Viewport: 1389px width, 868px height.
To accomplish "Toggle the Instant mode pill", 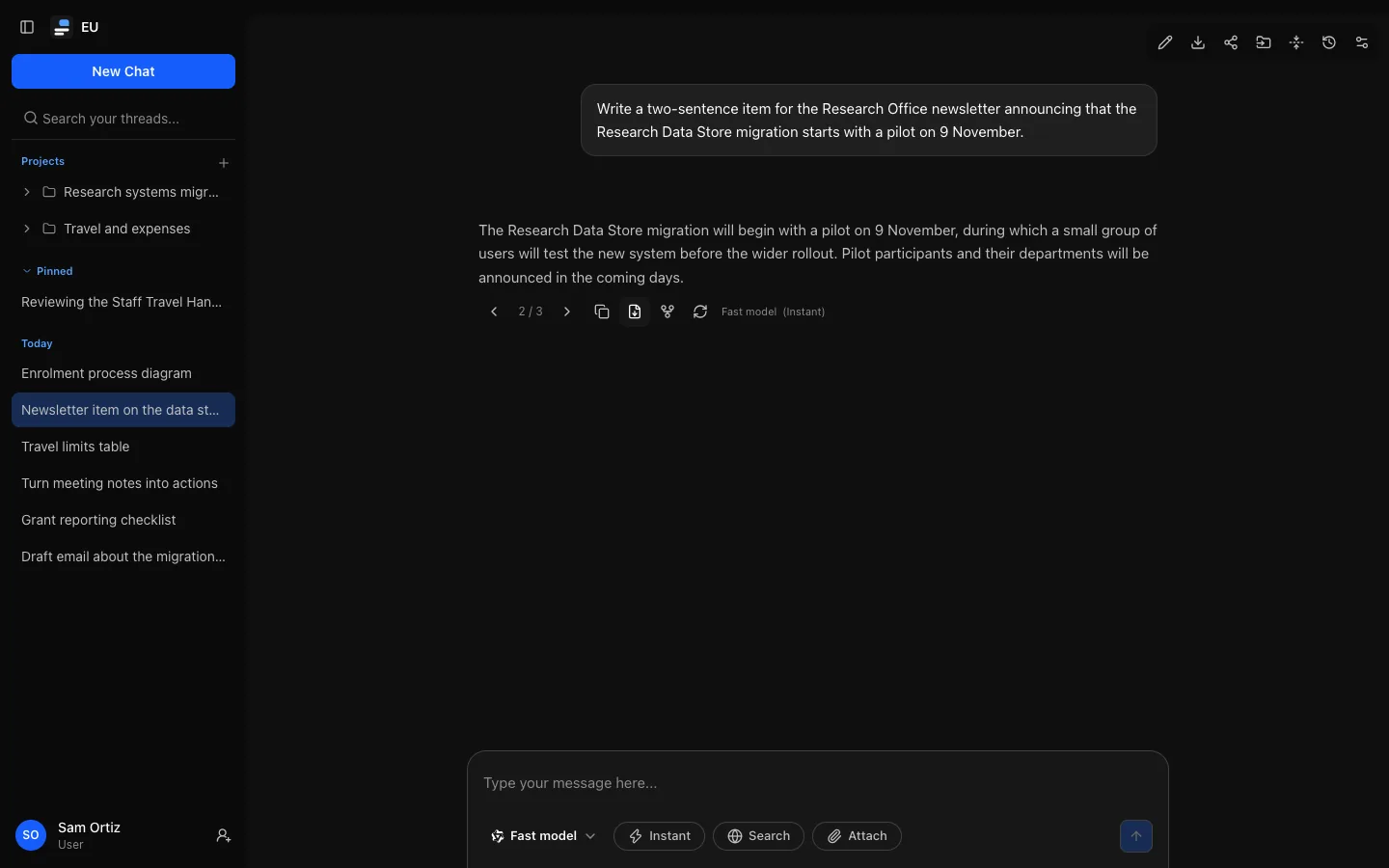I will point(659,836).
